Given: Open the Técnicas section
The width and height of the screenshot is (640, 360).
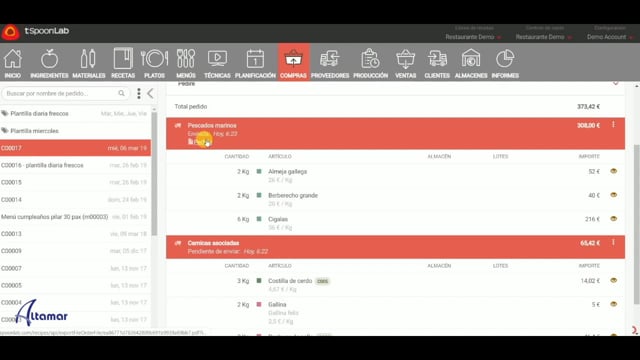Looking at the screenshot, I should click(217, 63).
